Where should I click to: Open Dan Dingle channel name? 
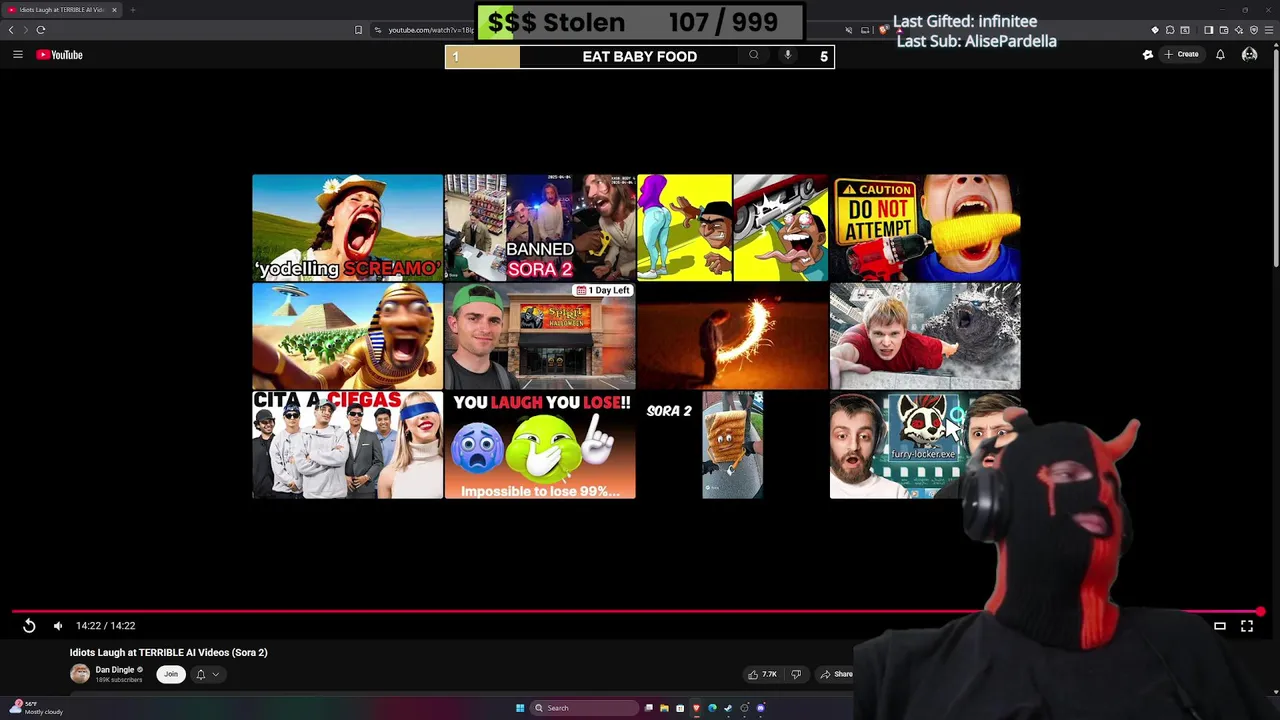tap(115, 670)
